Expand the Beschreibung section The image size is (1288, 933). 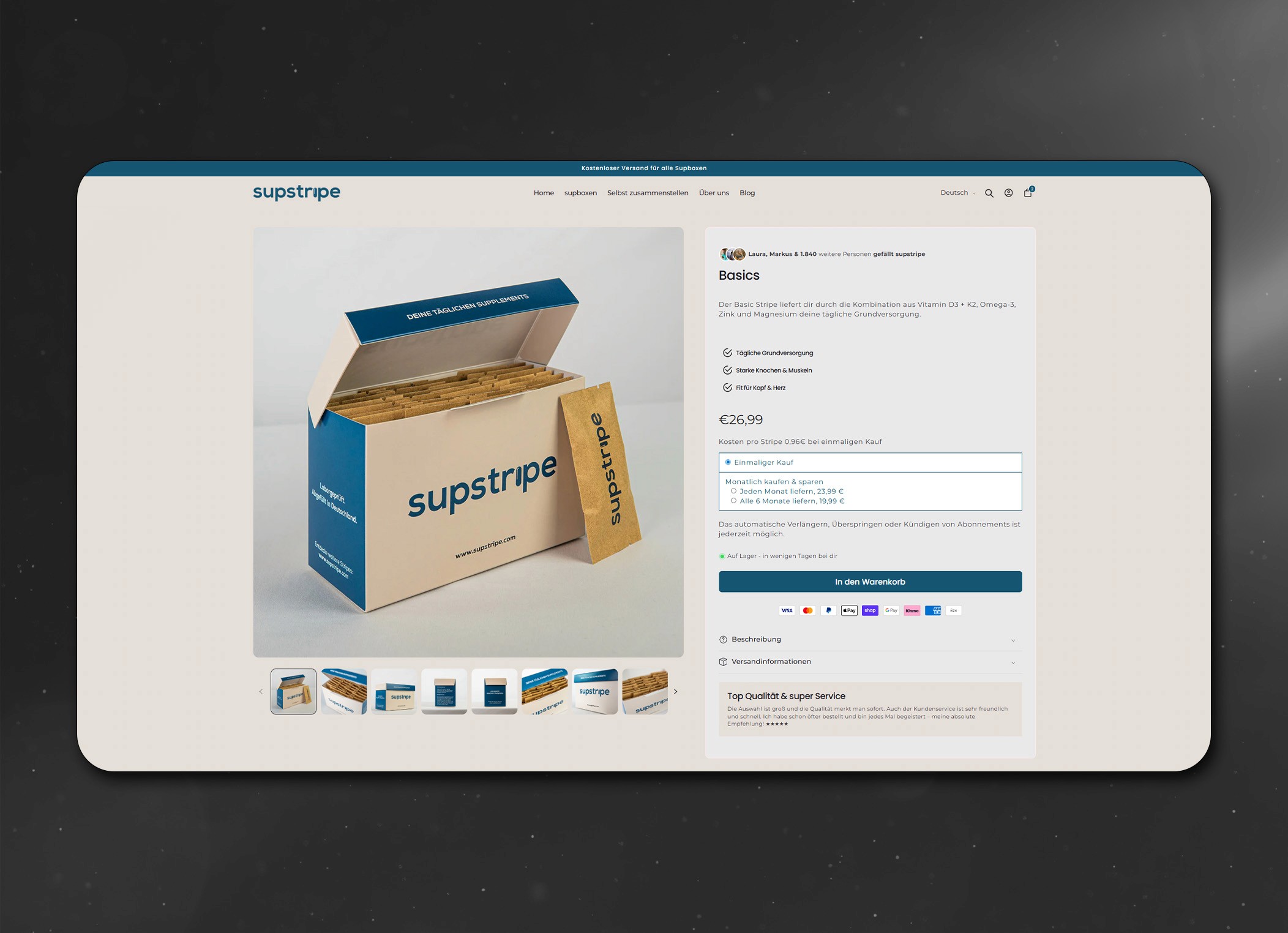[x=869, y=640]
